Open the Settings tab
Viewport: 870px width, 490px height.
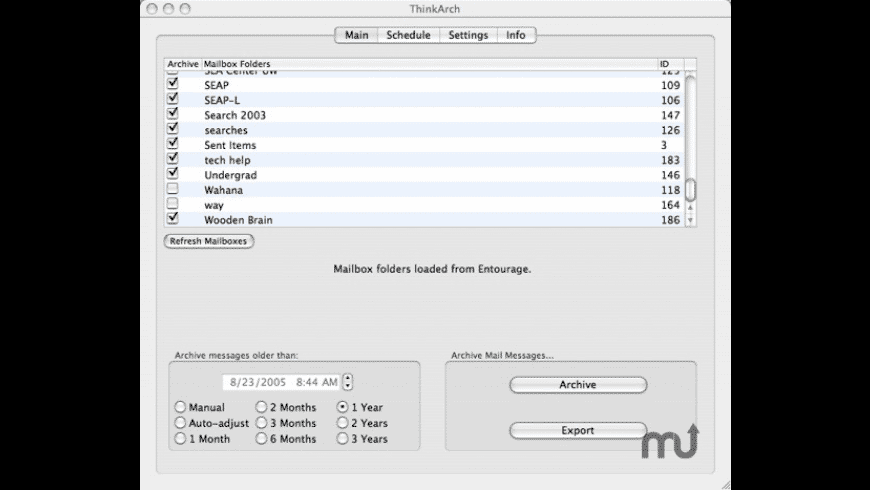point(468,35)
